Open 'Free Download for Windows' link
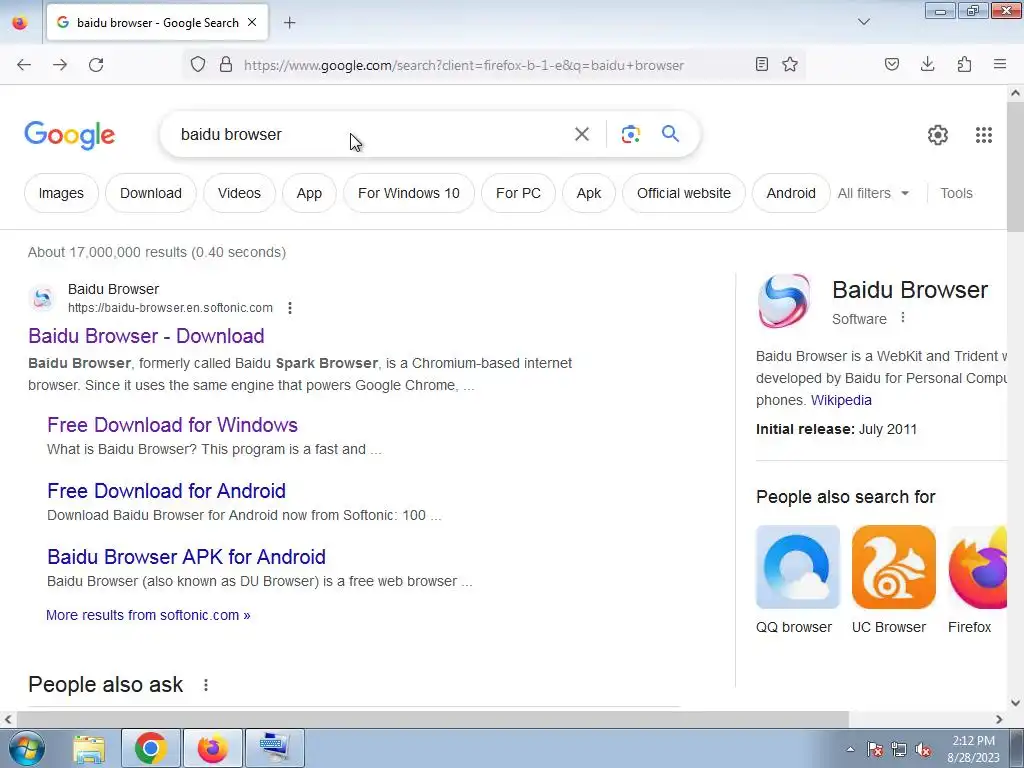The height and width of the screenshot is (768, 1024). click(x=172, y=425)
